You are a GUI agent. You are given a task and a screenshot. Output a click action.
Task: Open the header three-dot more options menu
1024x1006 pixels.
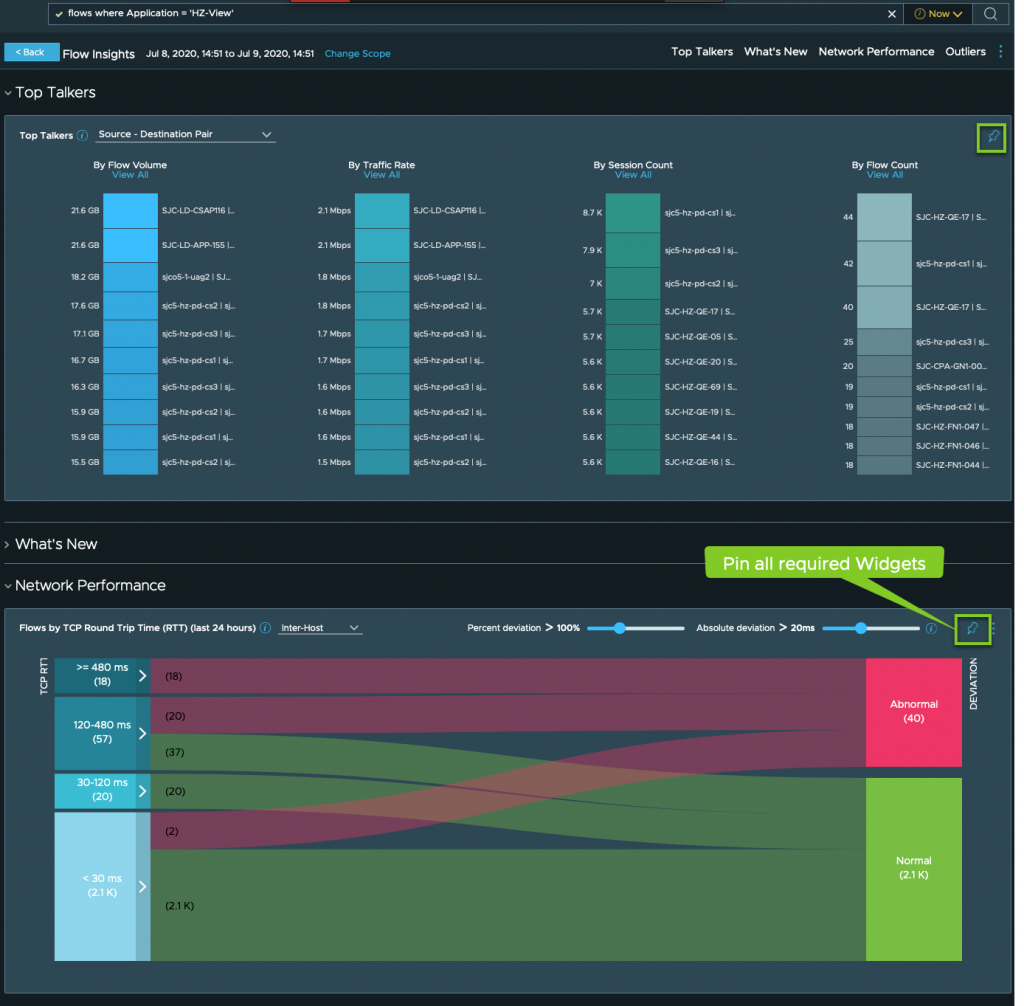point(1001,52)
